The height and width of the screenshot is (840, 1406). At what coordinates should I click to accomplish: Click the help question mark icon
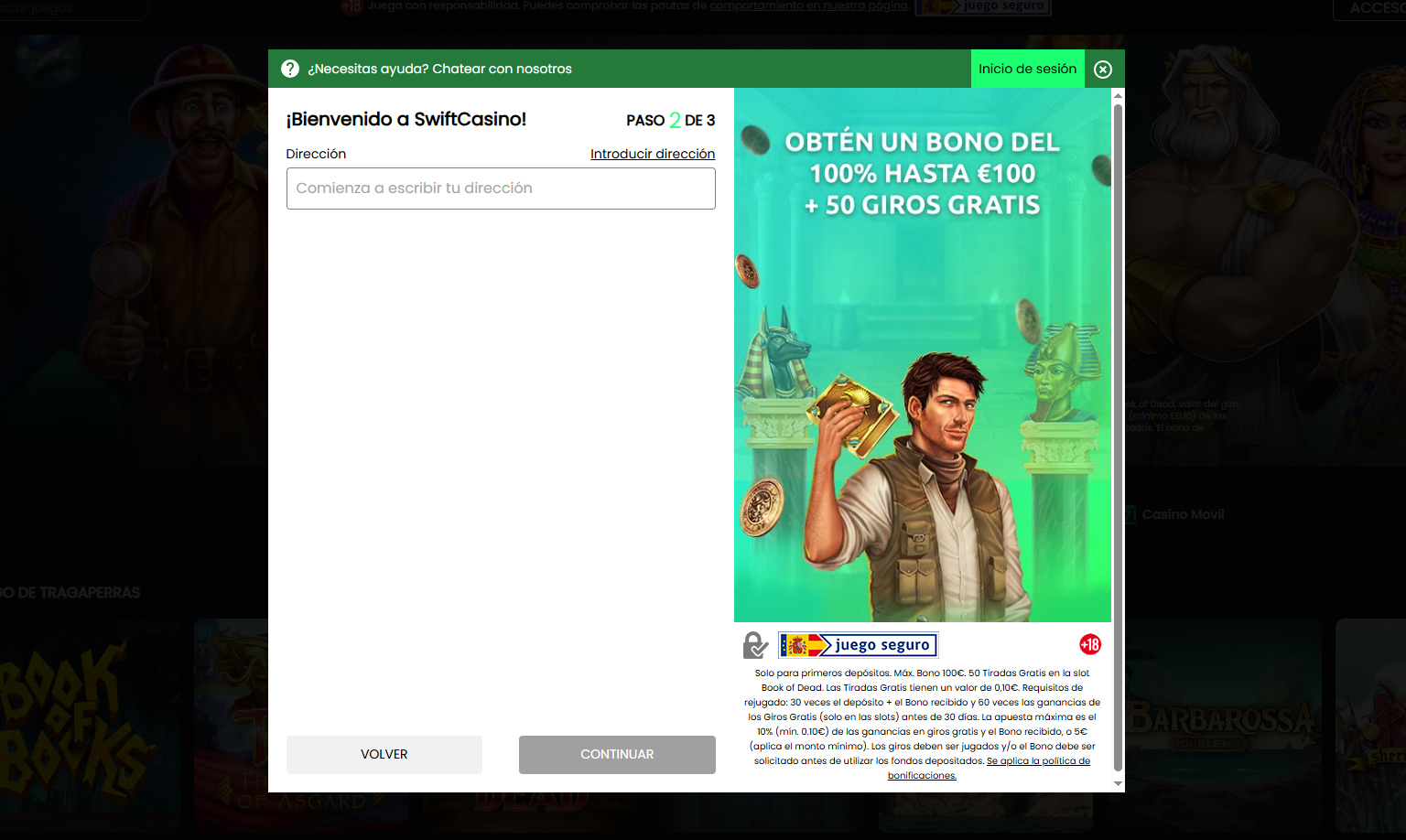[x=290, y=69]
